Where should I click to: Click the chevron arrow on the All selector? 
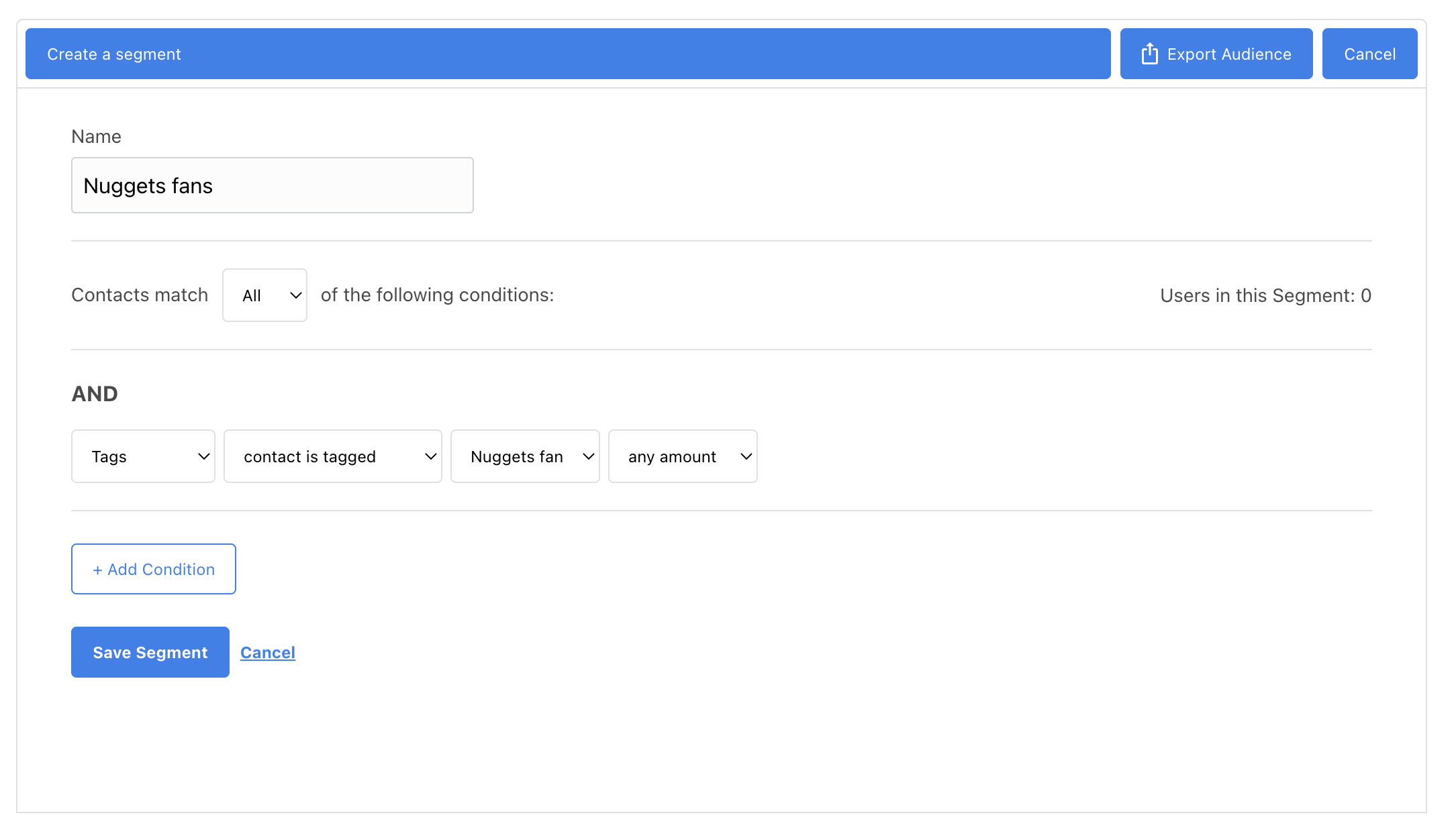click(x=295, y=296)
